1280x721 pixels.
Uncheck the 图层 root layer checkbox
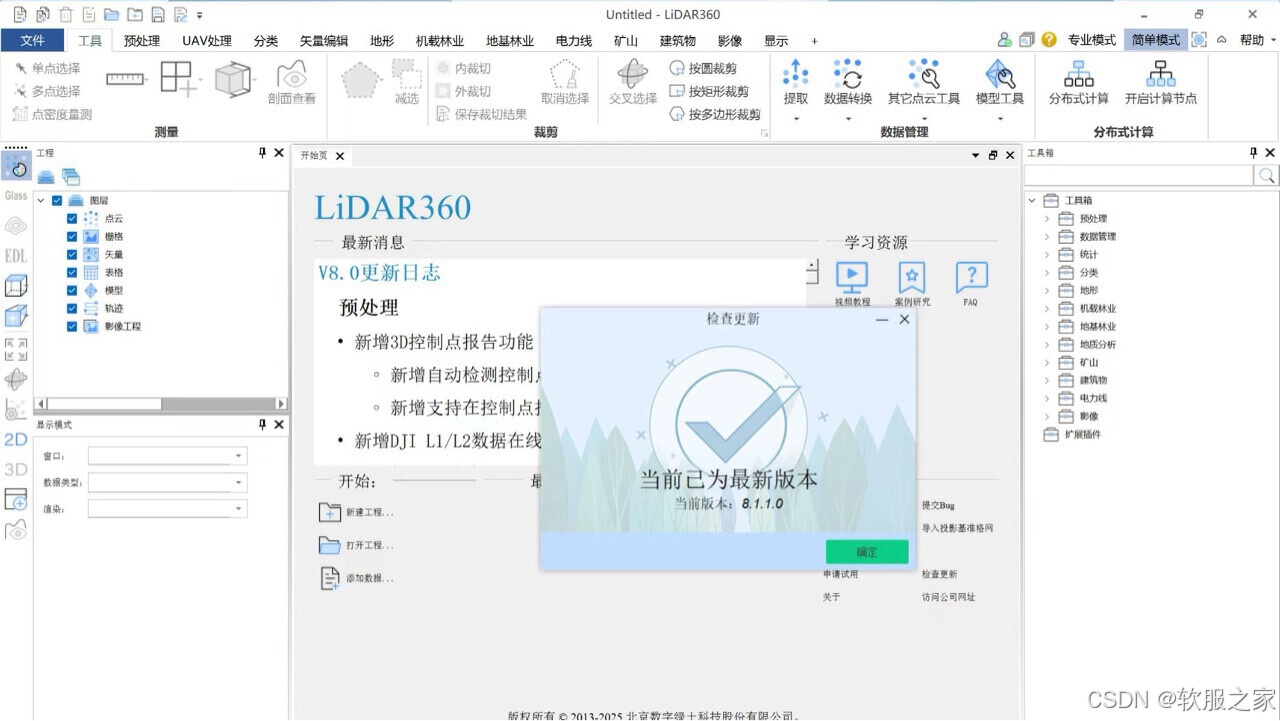(57, 200)
